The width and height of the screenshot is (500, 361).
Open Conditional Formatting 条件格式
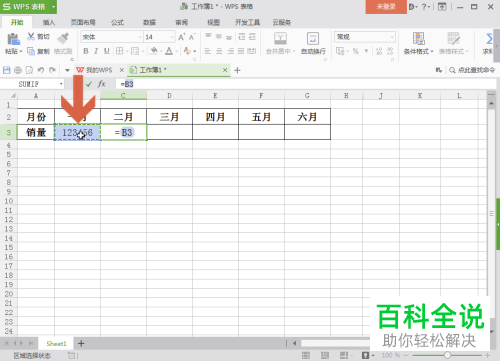click(418, 43)
